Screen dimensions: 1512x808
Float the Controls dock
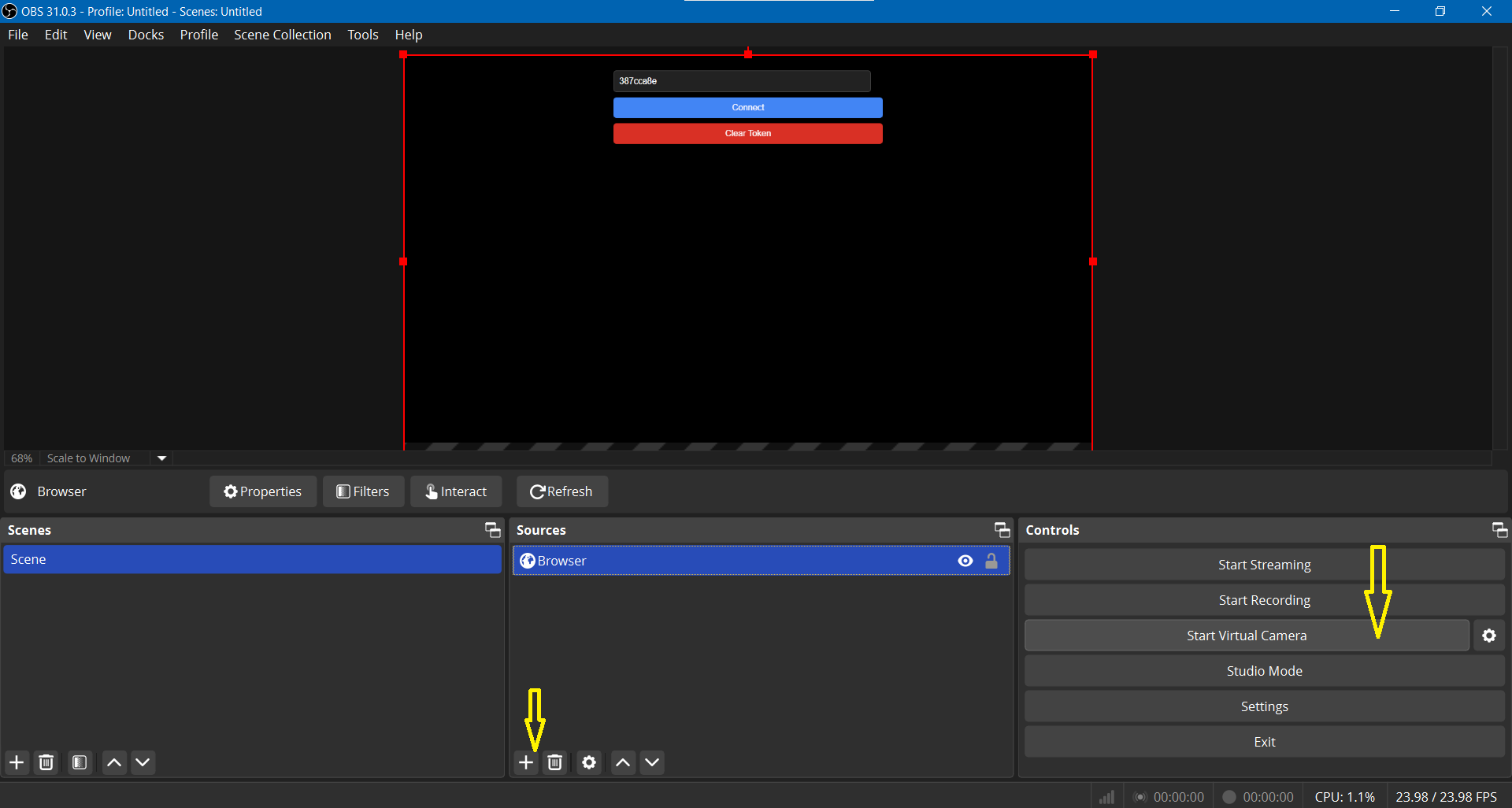point(1499,530)
